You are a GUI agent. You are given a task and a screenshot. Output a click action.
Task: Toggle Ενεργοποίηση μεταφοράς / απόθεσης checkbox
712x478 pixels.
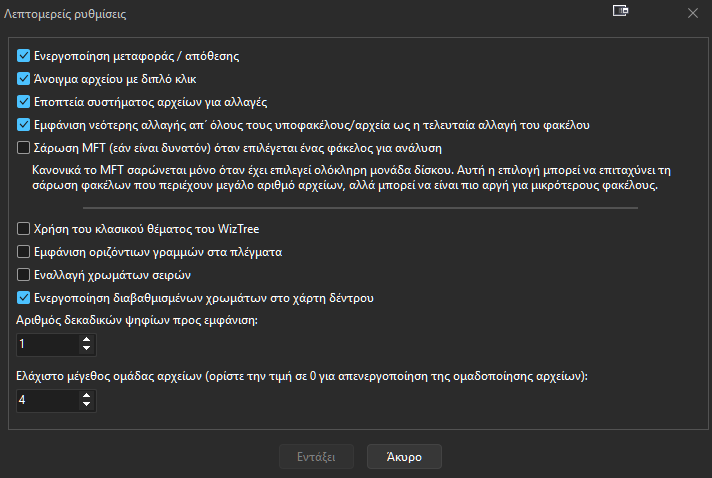pos(25,55)
